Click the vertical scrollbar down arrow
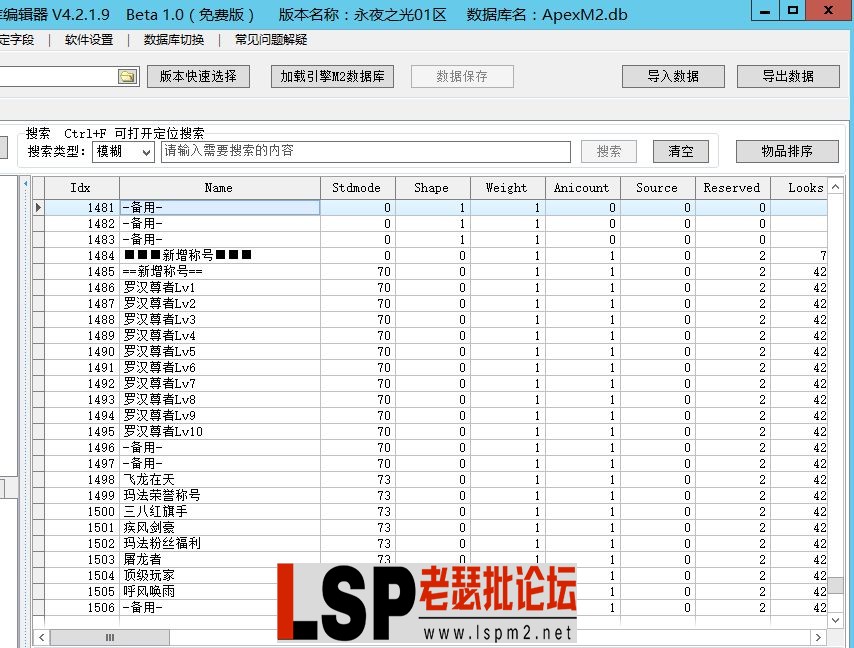The height and width of the screenshot is (648, 854). (x=836, y=620)
